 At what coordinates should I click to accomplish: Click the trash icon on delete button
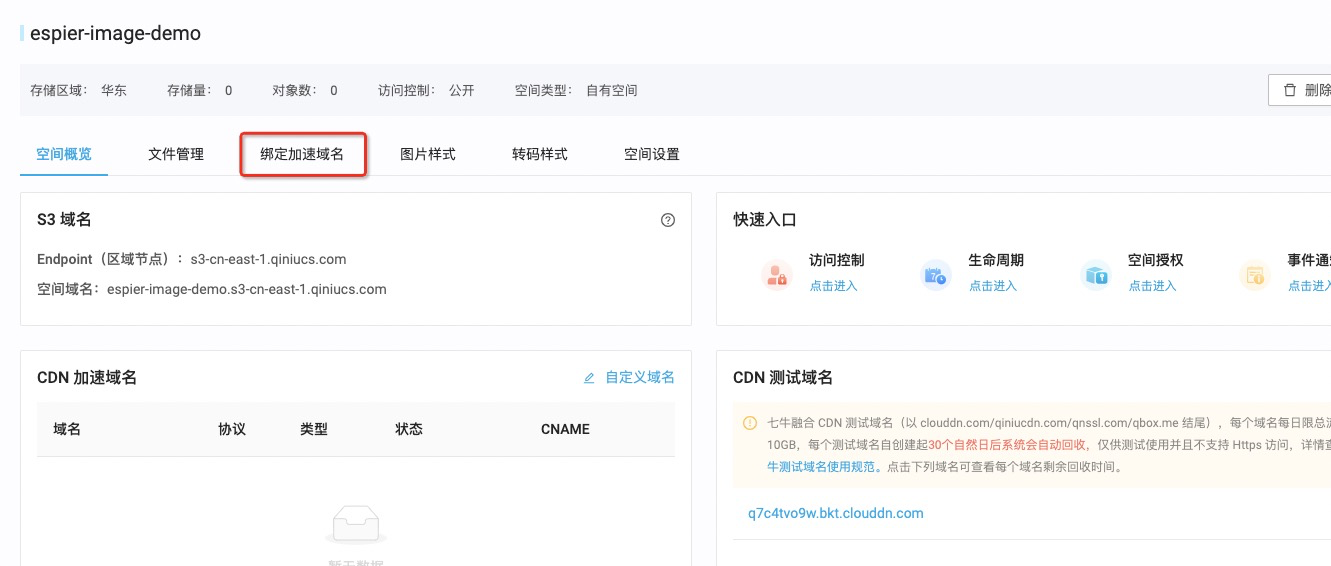1290,90
